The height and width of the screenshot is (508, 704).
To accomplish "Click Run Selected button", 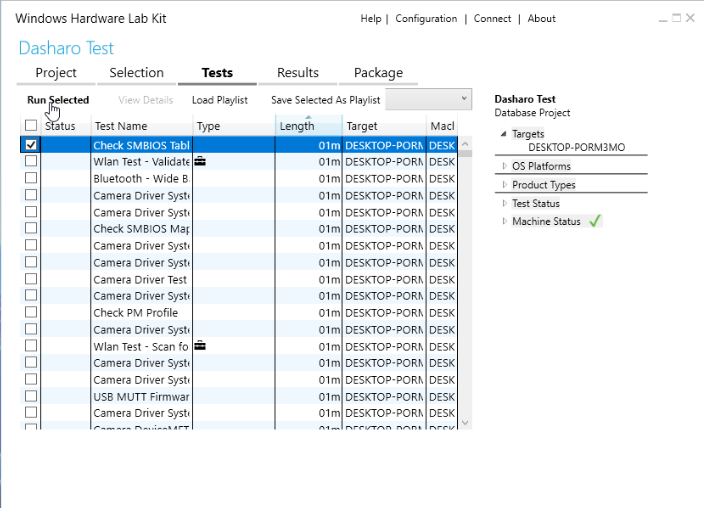I will pos(58,100).
